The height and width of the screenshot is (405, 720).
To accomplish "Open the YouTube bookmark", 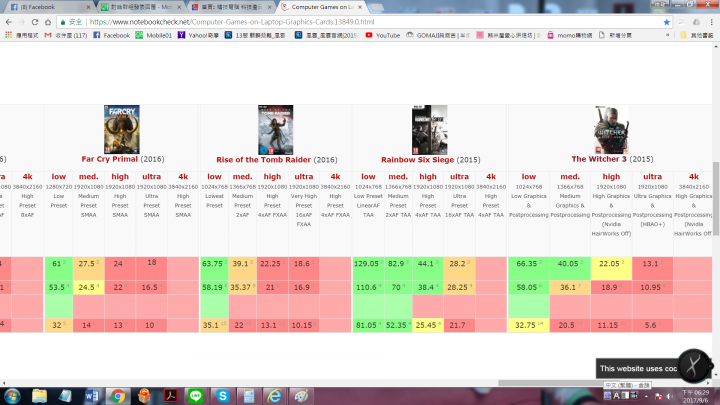I will [382, 35].
